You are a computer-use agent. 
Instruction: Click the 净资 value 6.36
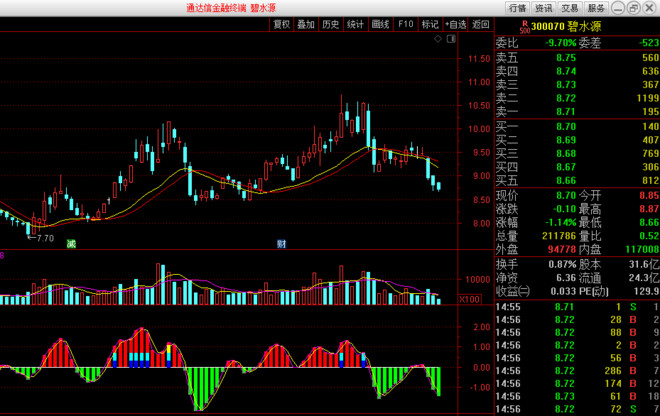(x=566, y=278)
